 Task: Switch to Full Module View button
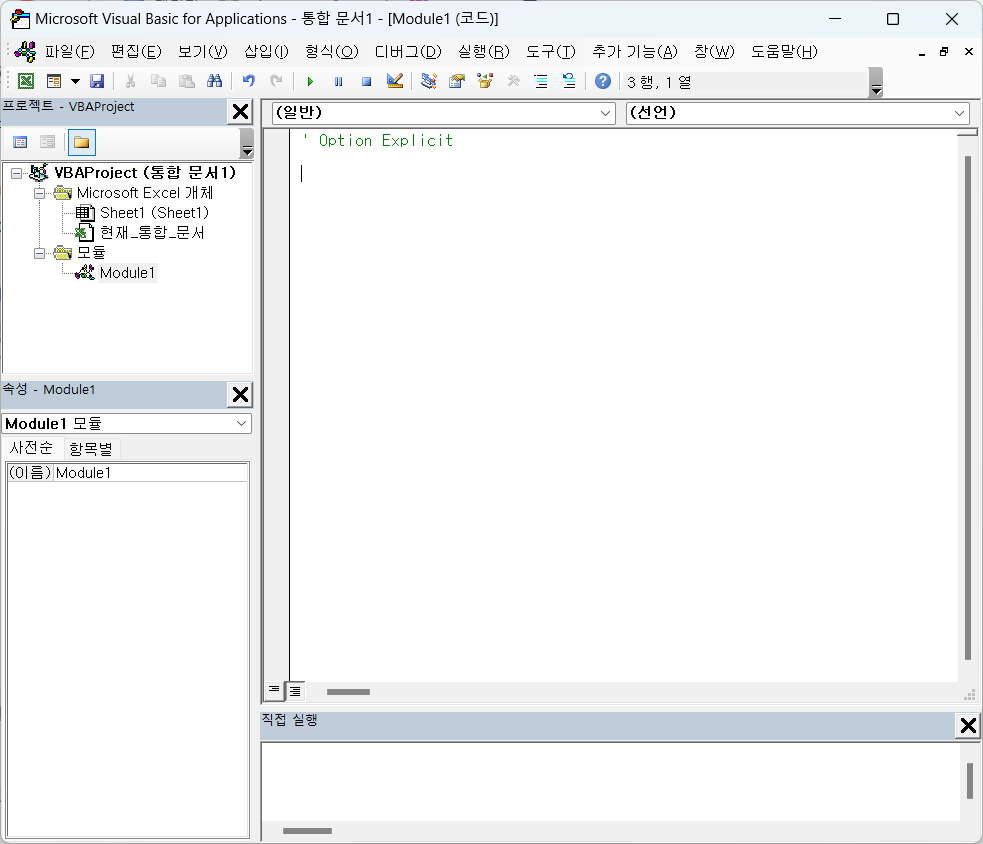click(x=295, y=691)
